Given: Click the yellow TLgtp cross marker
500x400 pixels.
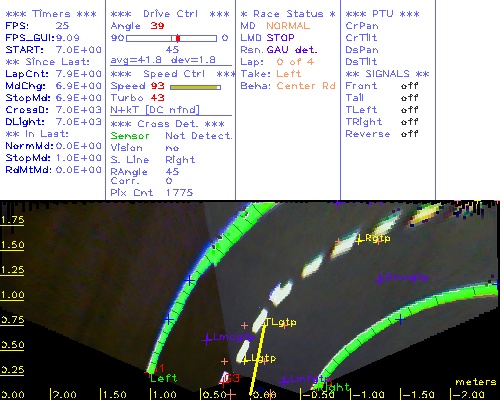Looking at the screenshot, I should (x=266, y=323).
